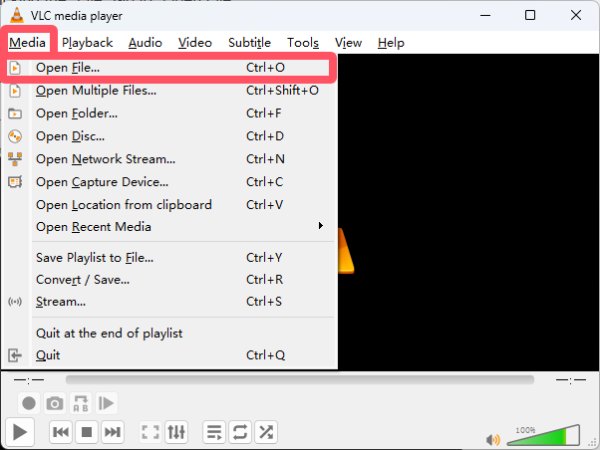Viewport: 600px width, 450px height.
Task: Choose Open Capture Device...
Action: coord(169,182)
